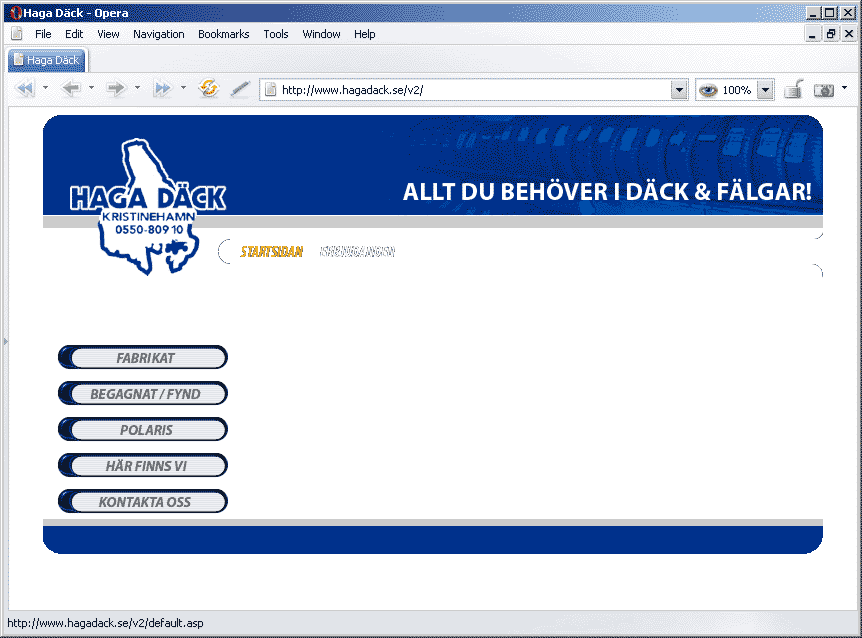
Task: Click the STARTSIDAN link
Action: point(272,252)
